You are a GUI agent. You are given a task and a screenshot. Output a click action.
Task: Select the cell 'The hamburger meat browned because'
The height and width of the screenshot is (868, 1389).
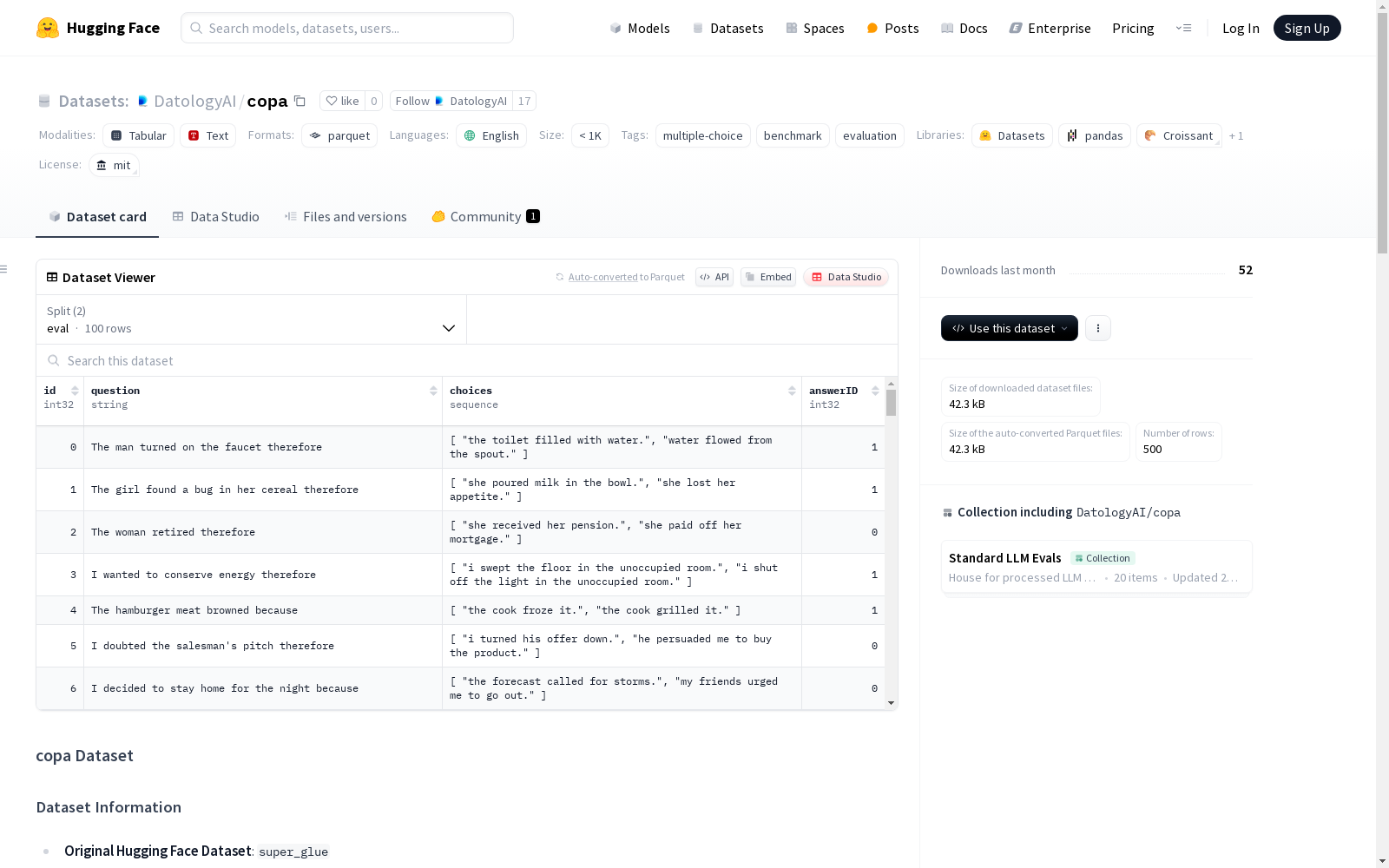(263, 610)
